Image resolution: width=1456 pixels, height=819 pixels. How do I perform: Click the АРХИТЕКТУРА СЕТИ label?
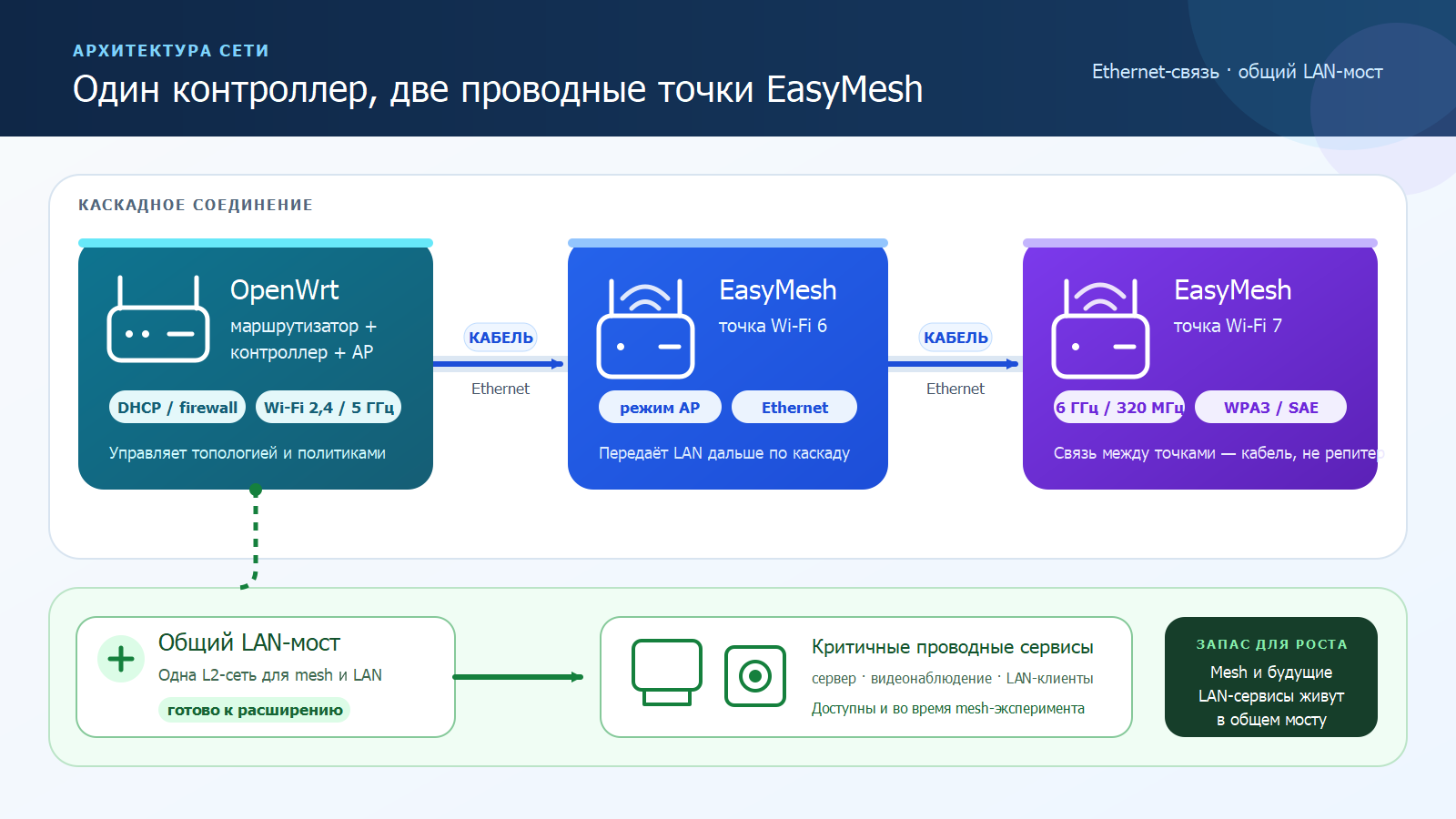click(171, 51)
